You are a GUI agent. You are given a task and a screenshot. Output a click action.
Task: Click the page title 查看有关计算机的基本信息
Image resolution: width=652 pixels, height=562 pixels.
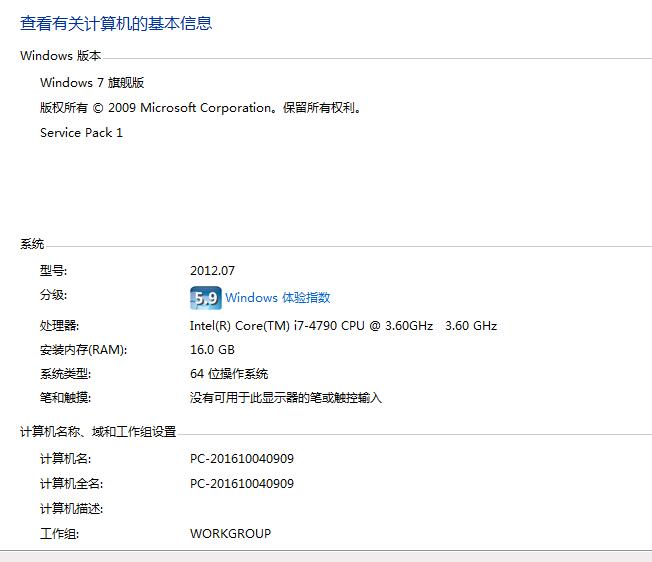pos(116,23)
